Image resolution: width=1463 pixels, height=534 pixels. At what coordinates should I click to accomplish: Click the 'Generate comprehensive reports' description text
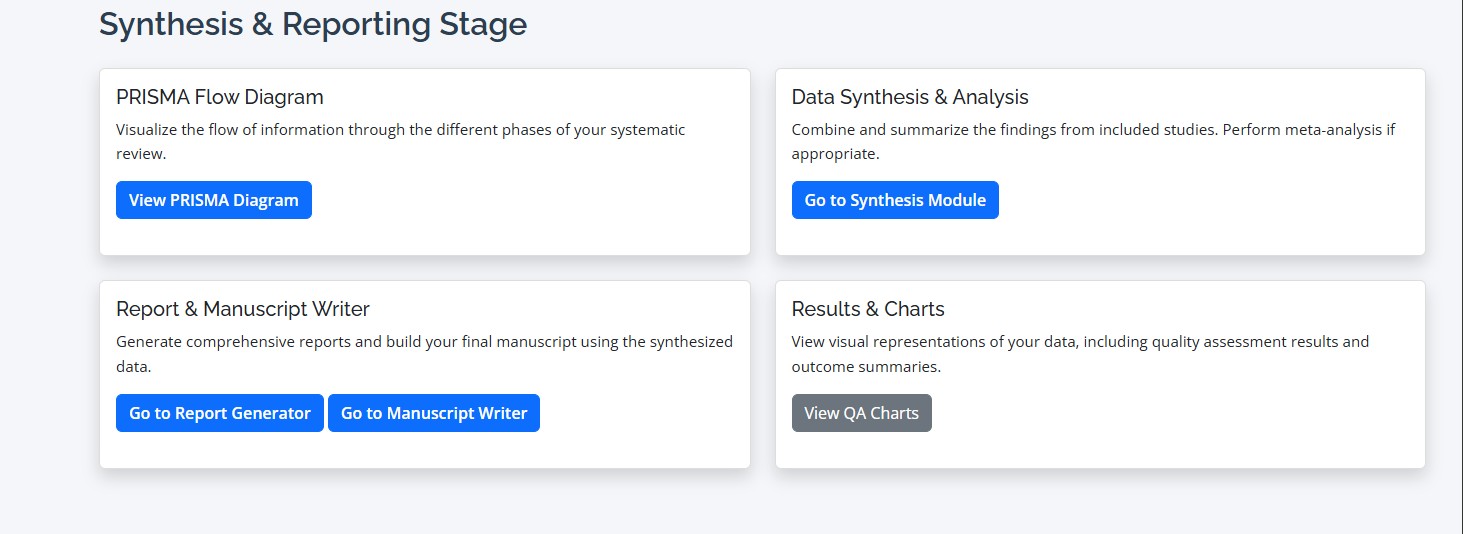click(x=424, y=342)
